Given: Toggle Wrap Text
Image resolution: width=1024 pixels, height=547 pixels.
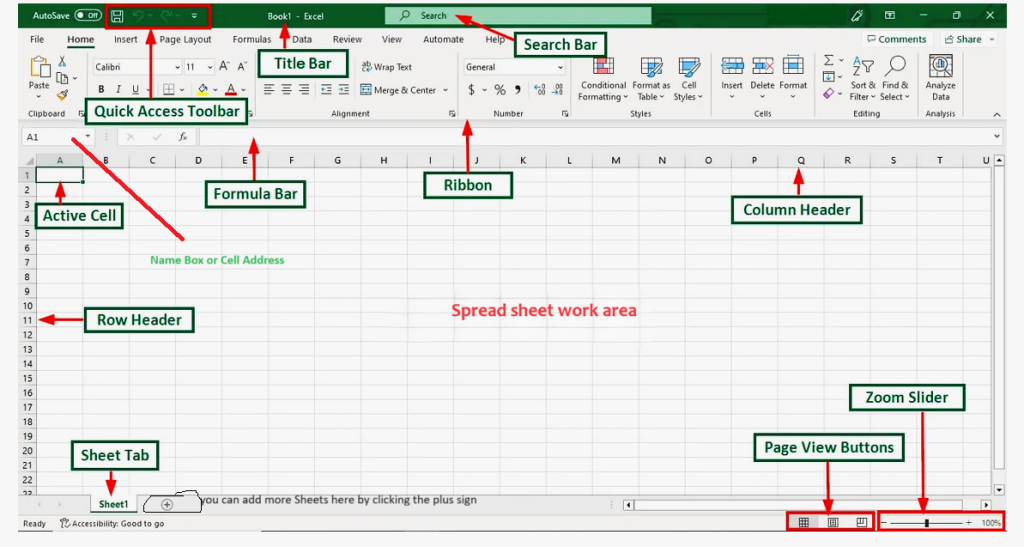Looking at the screenshot, I should pos(387,67).
